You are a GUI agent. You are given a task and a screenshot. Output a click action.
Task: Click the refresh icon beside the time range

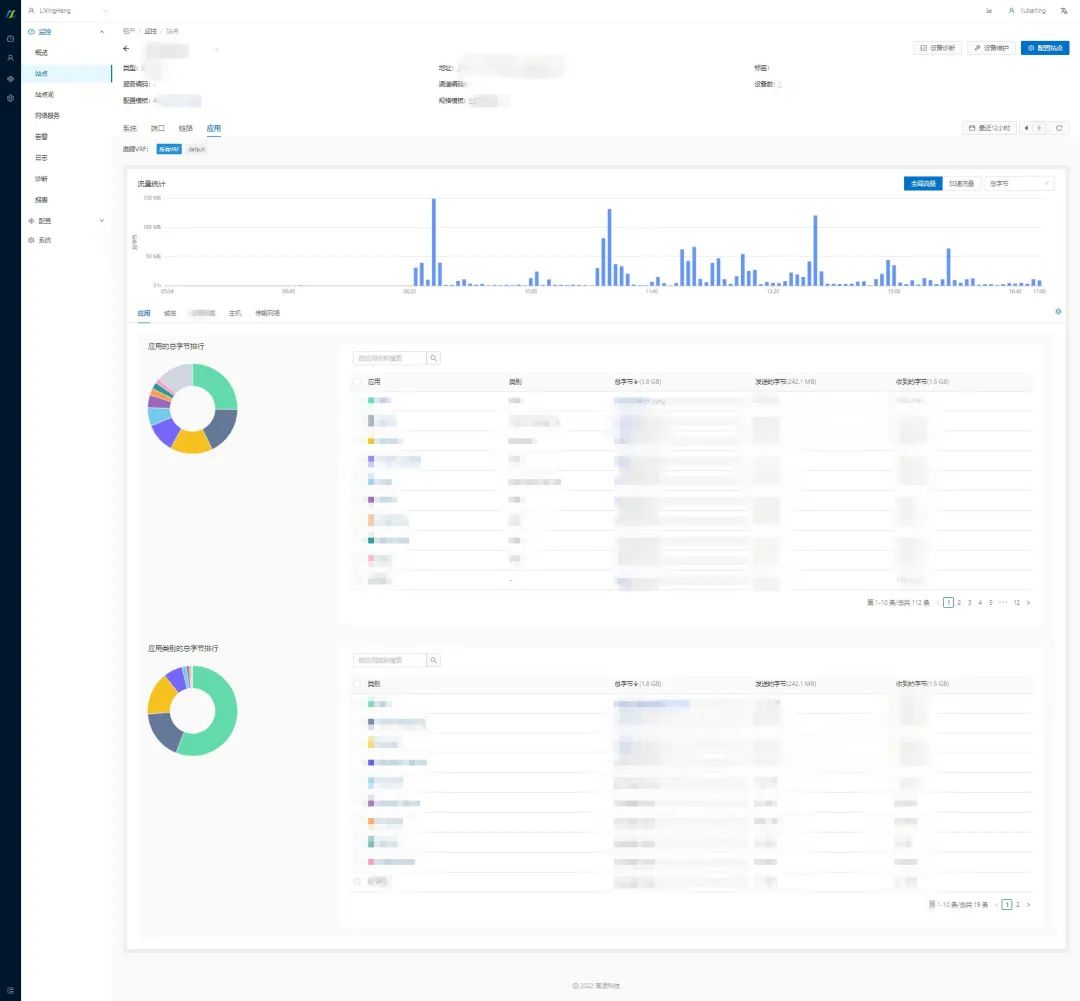click(x=1059, y=128)
